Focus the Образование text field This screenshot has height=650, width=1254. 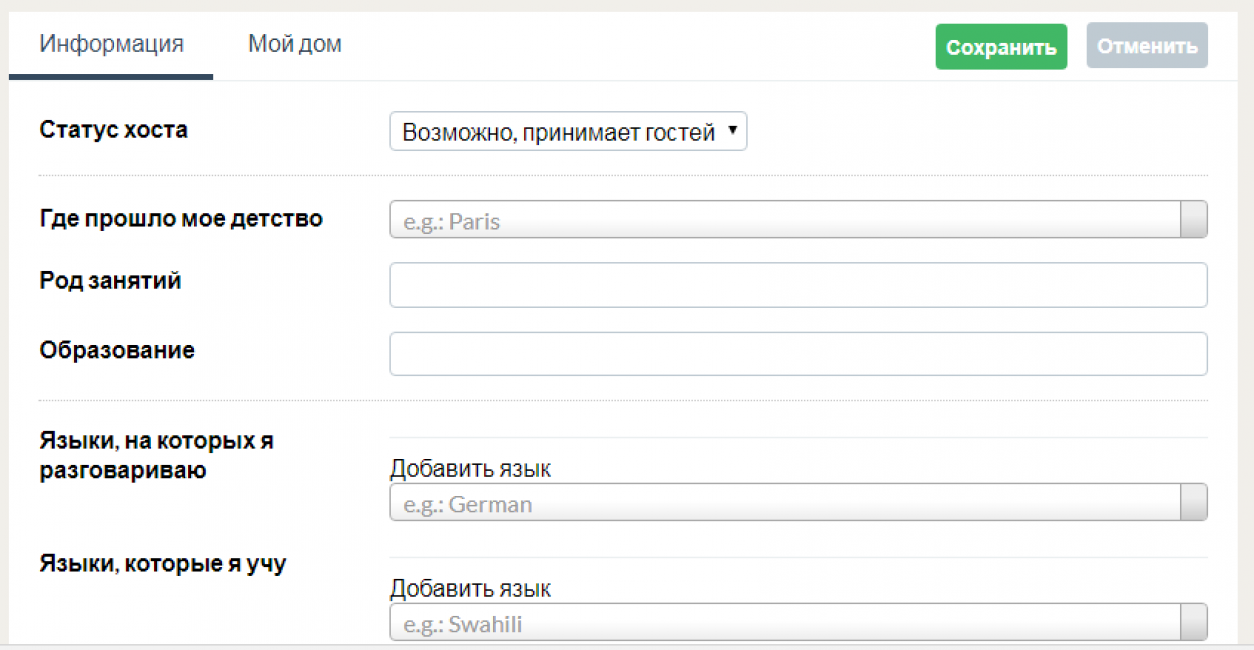coord(798,354)
